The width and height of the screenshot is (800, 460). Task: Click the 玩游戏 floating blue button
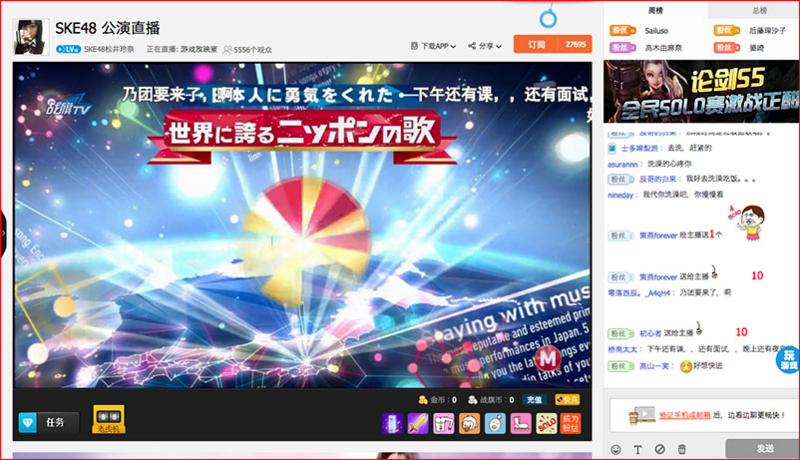click(x=788, y=360)
